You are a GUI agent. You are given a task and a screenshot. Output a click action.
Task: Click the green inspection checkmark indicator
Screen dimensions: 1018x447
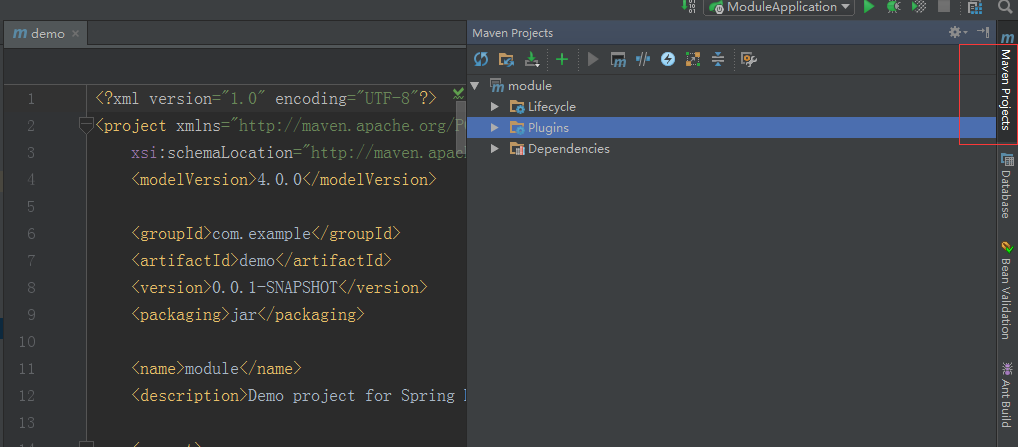tap(458, 95)
